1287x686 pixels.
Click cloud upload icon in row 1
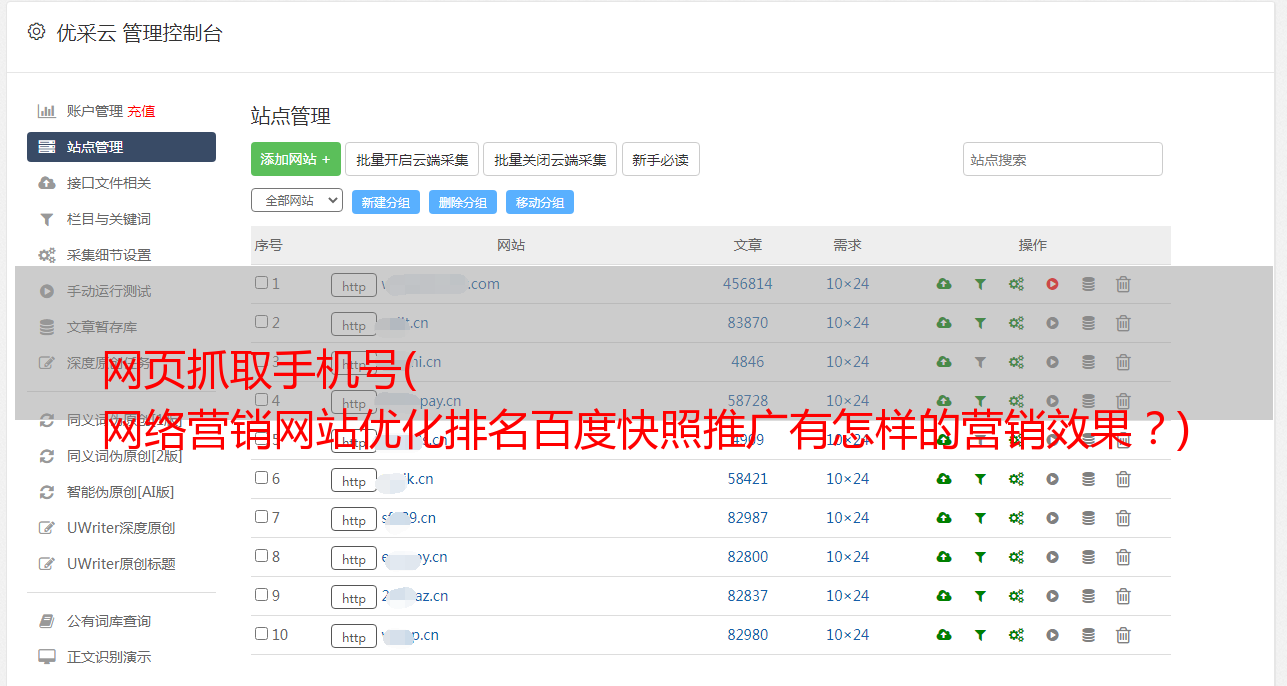pos(944,284)
